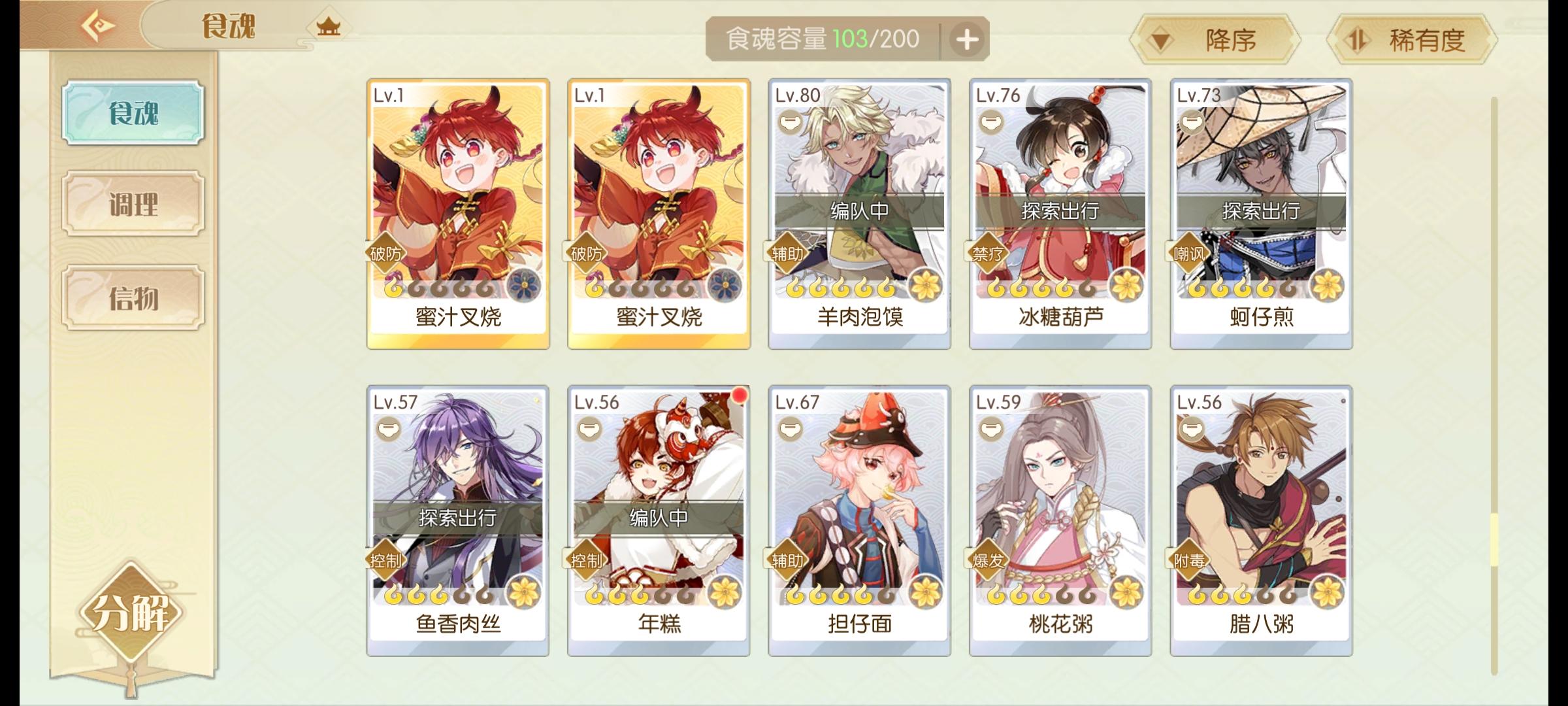This screenshot has height=706, width=1568.
Task: Open the pavilion home icon
Action: coord(328,27)
